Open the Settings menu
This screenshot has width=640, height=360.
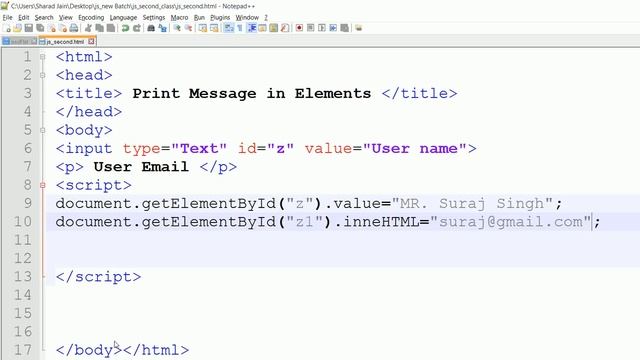tap(154, 18)
